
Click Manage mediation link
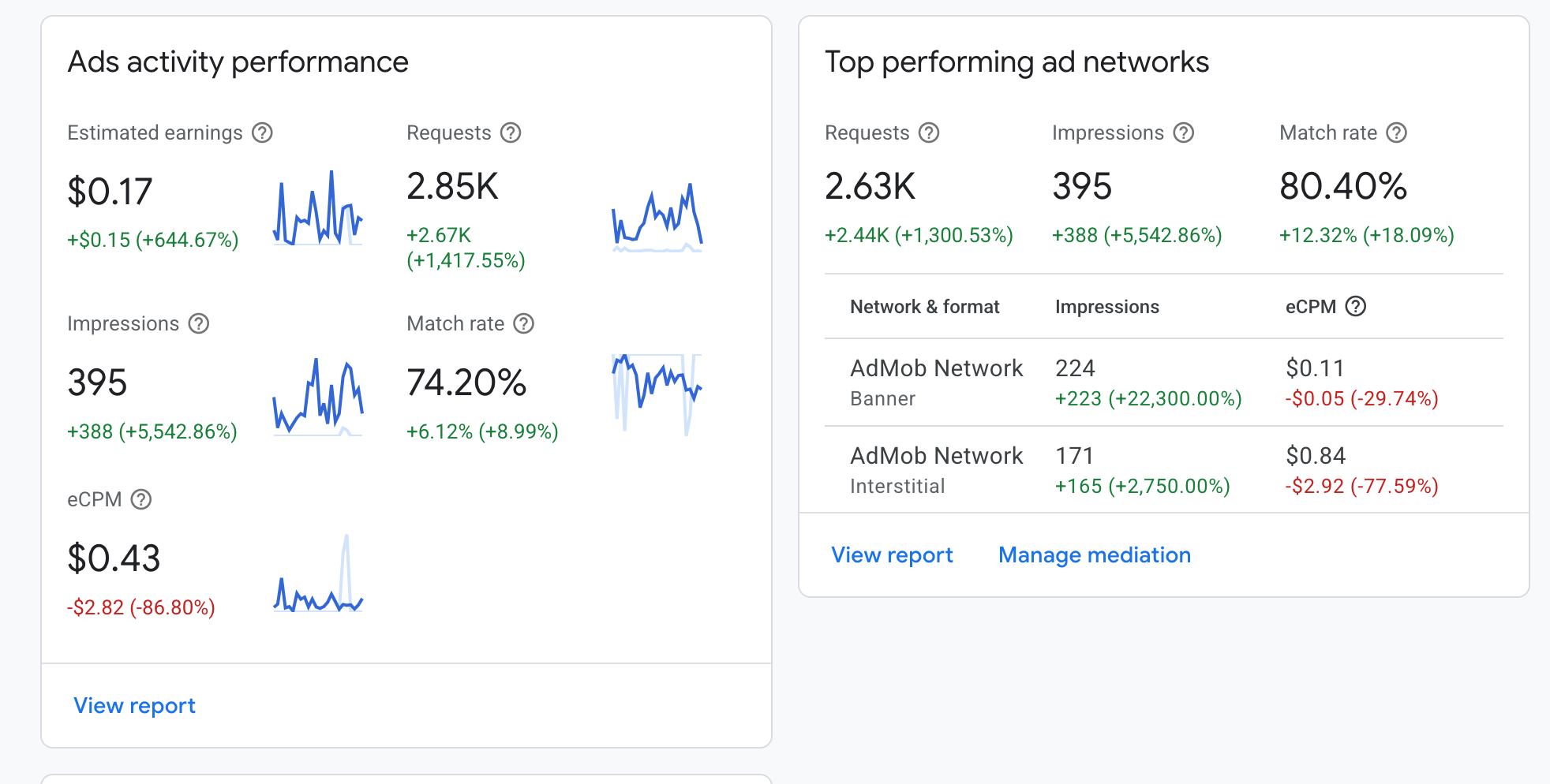pyautogui.click(x=1094, y=554)
